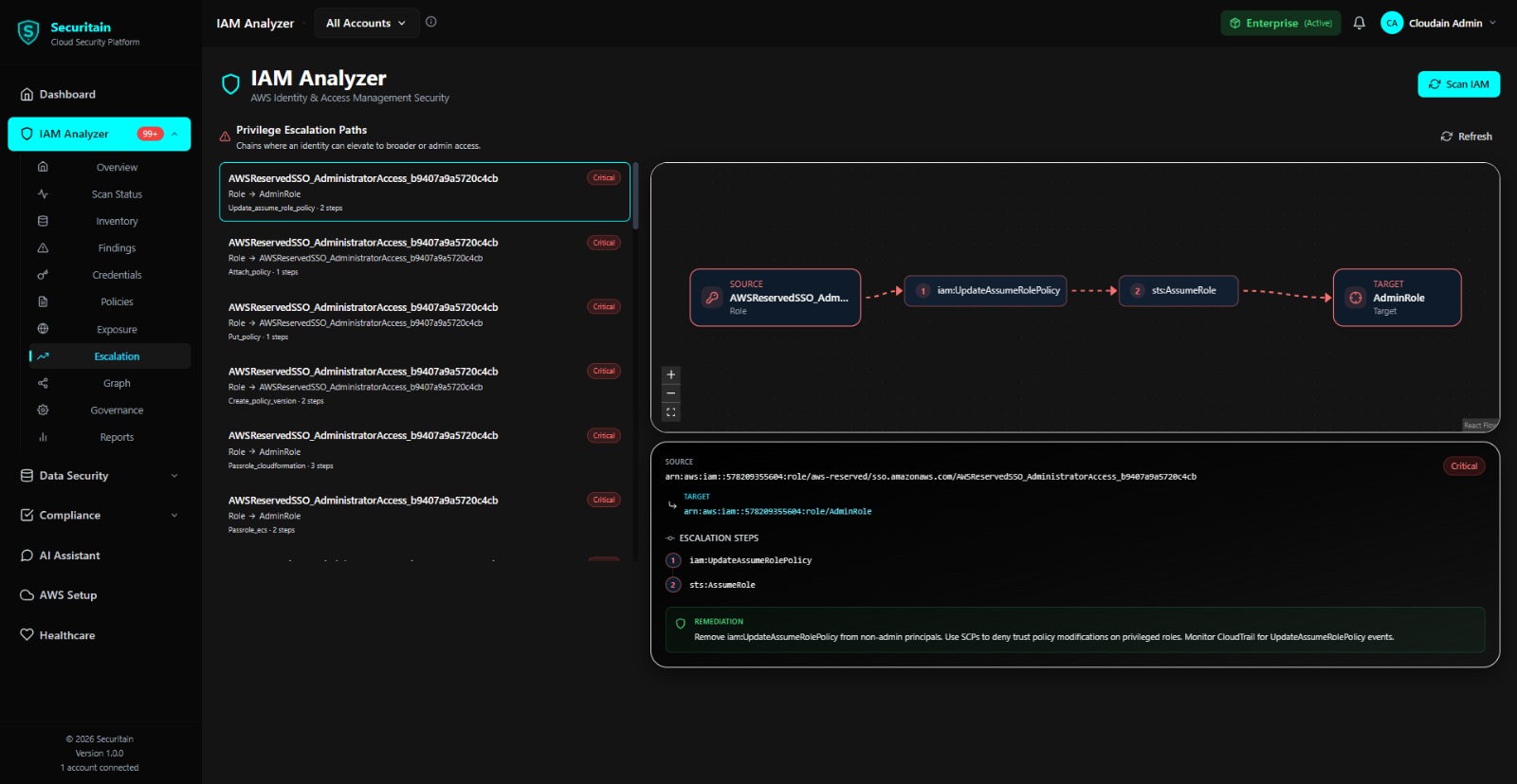Screen dimensions: 1517x784
Task: Open the Dashboard home icon
Action: [x=27, y=95]
